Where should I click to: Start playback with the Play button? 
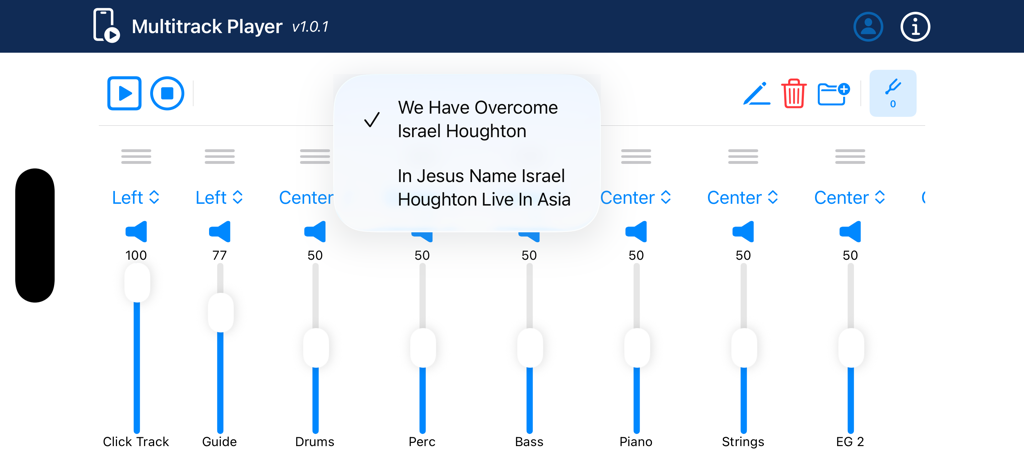[x=124, y=93]
